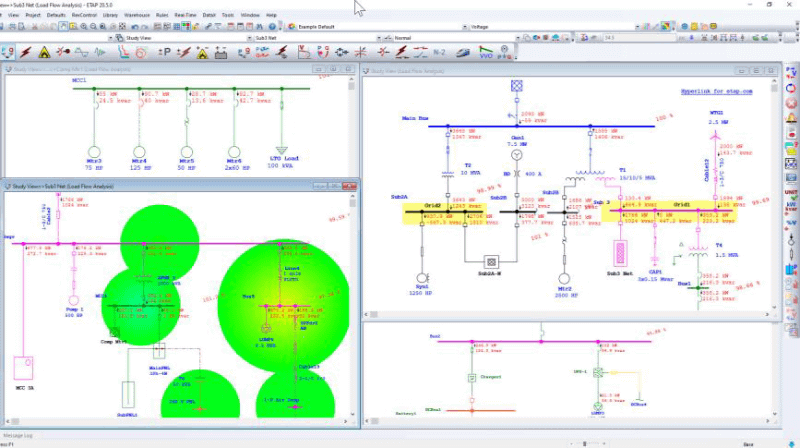Select the Mtr4 125 HP motor symbol
The height and width of the screenshot is (448, 800).
click(139, 152)
